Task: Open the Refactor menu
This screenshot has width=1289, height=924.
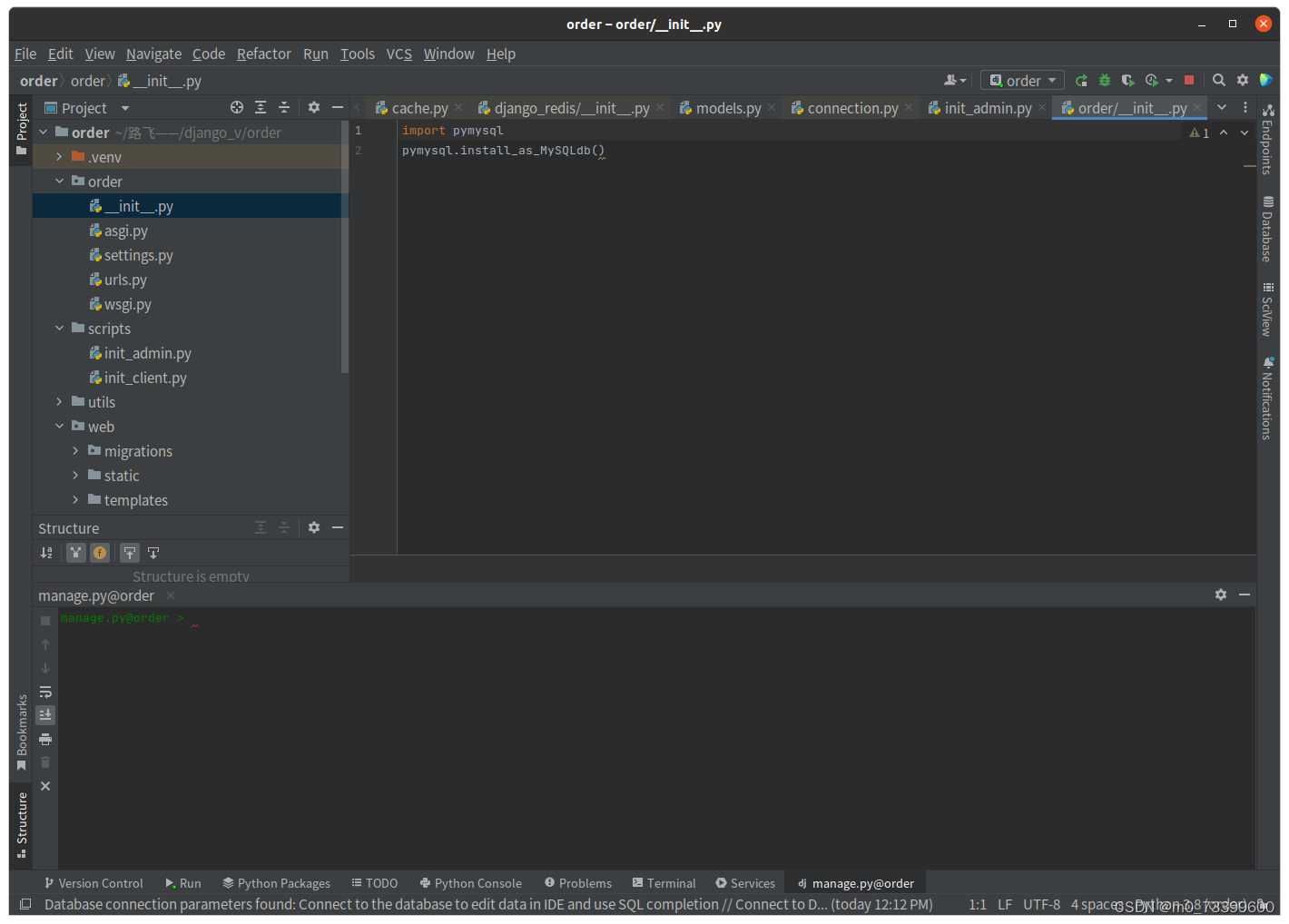Action: point(263,54)
